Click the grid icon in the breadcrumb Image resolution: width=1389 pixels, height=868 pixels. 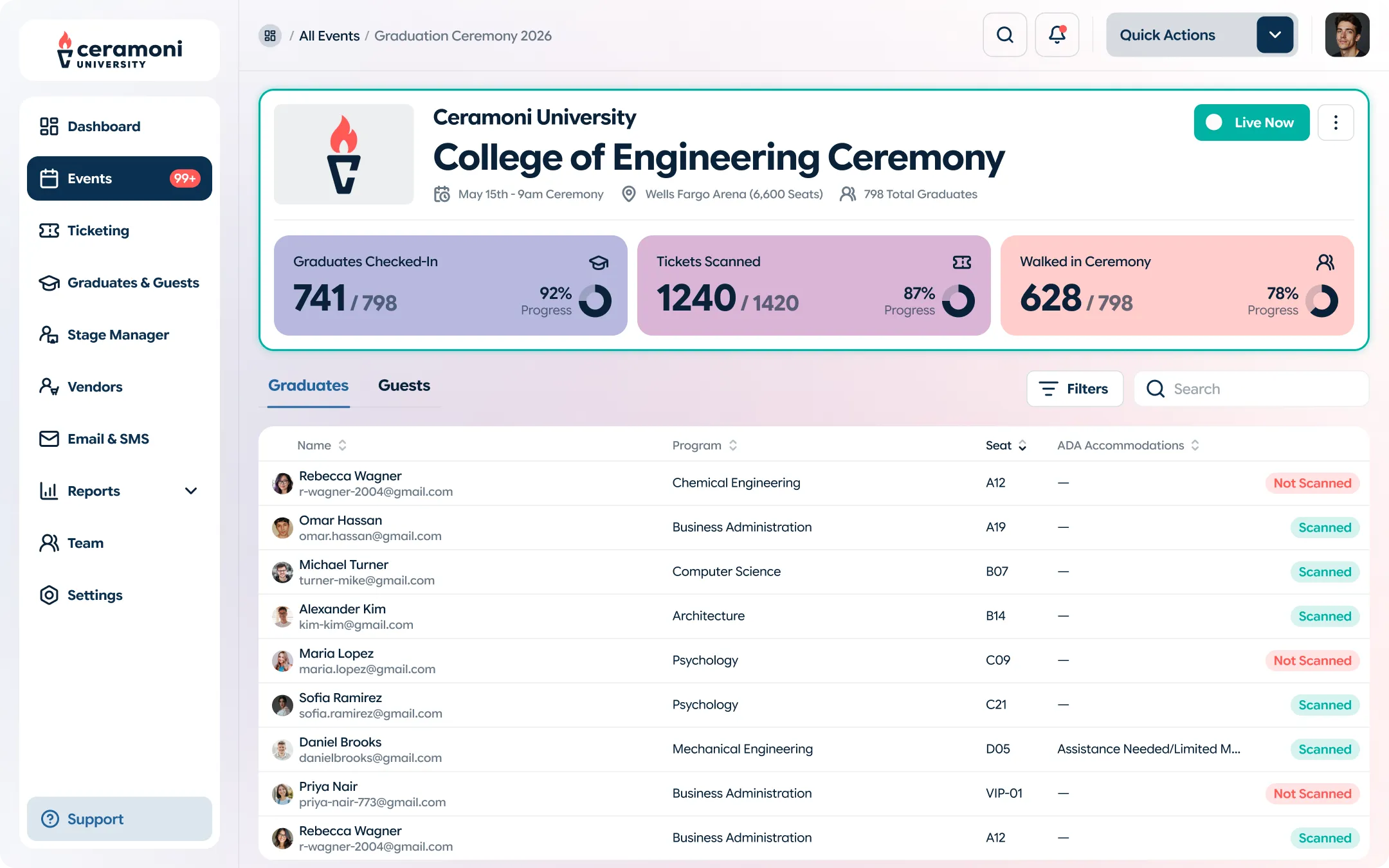pyautogui.click(x=270, y=35)
